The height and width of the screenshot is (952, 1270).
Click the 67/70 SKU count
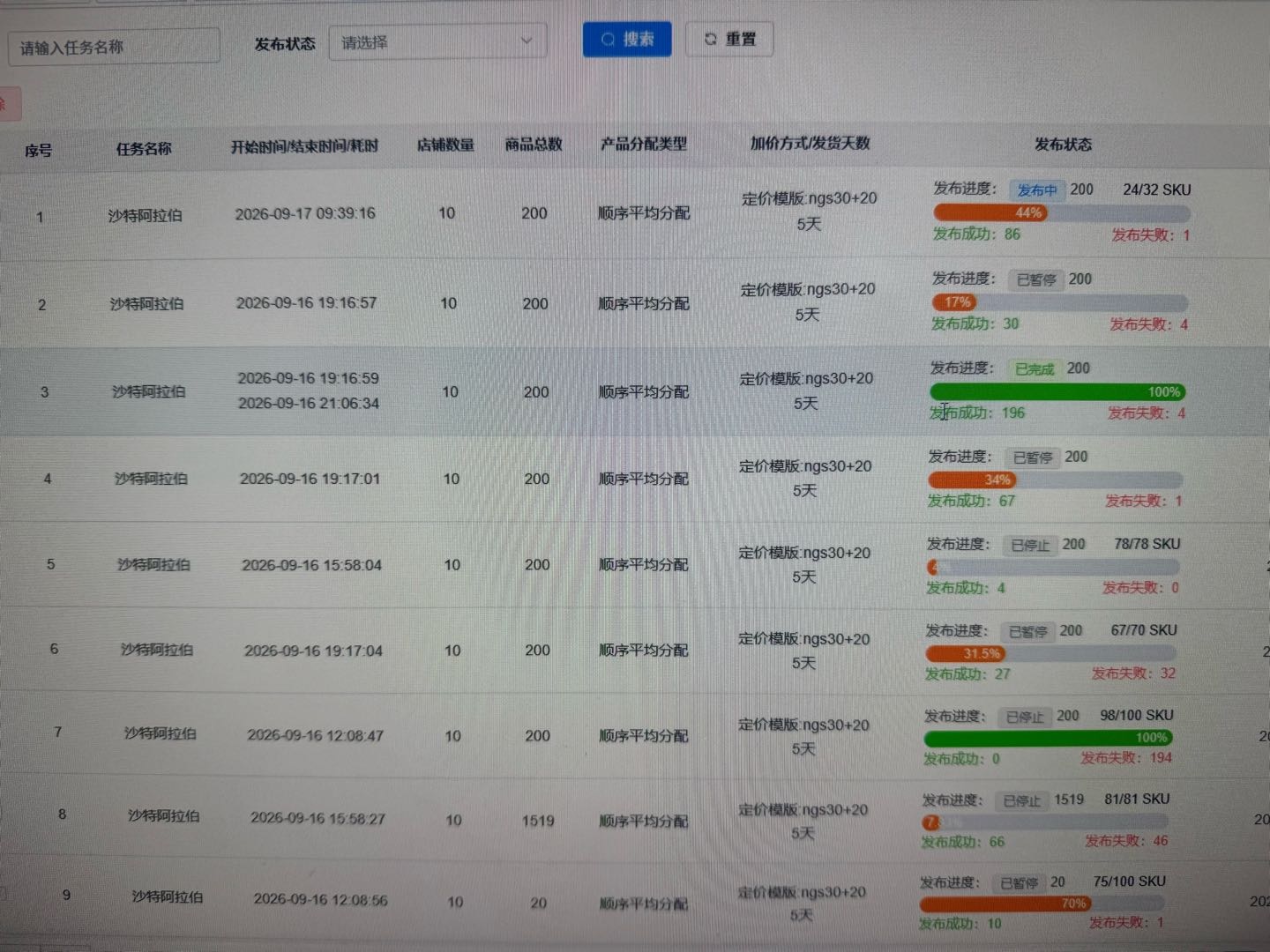1144,630
